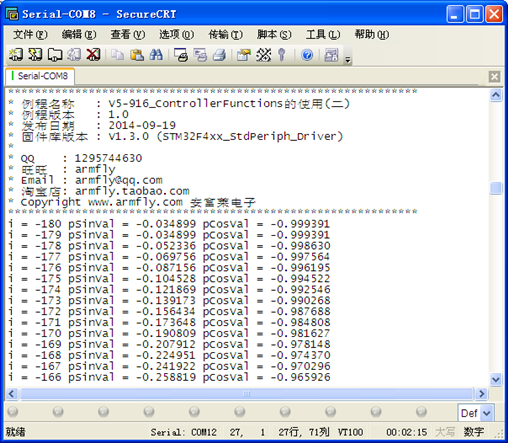The width and height of the screenshot is (508, 443).
Task: Click the '2014-09-19' release date text
Action: coord(142,125)
